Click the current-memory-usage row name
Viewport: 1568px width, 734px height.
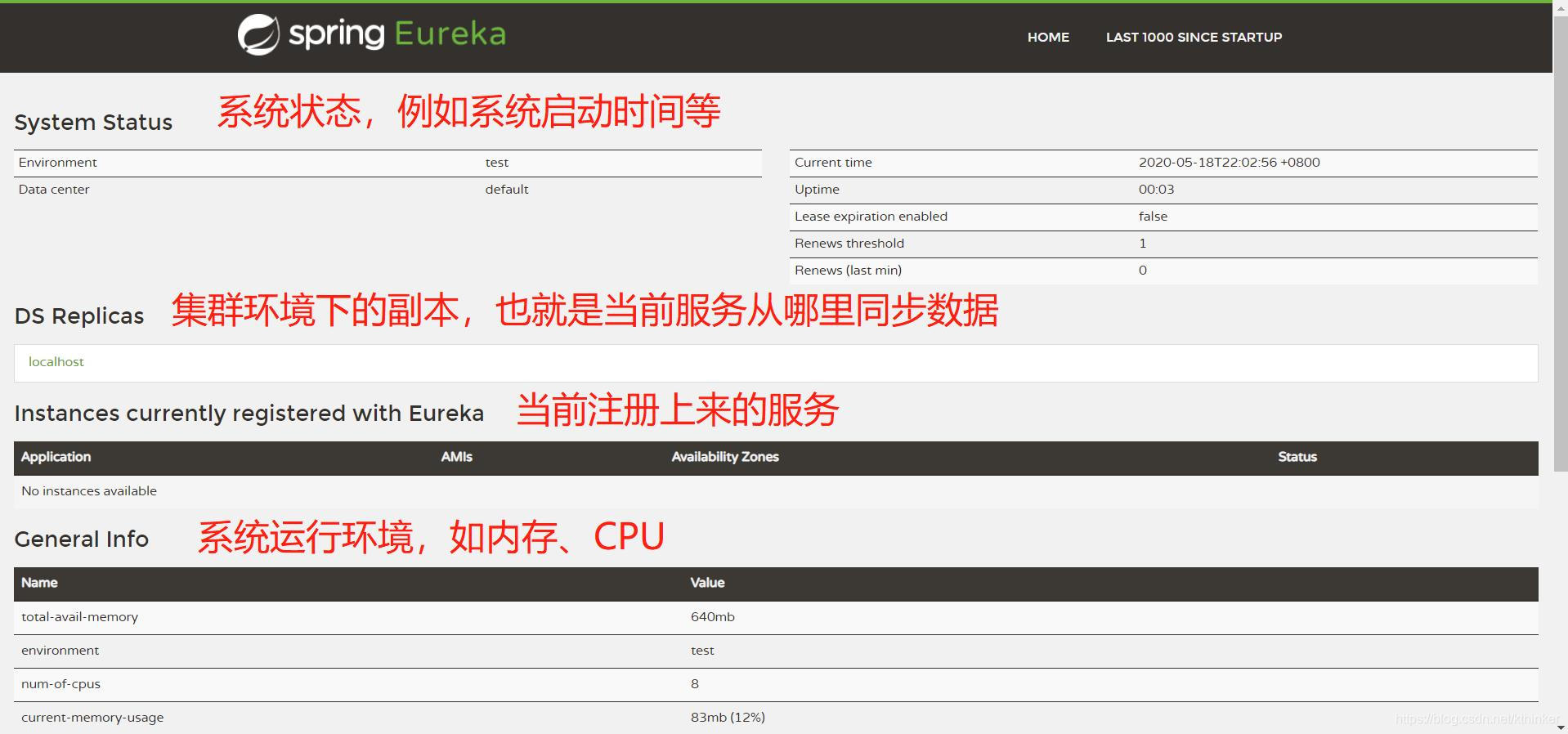pyautogui.click(x=92, y=718)
